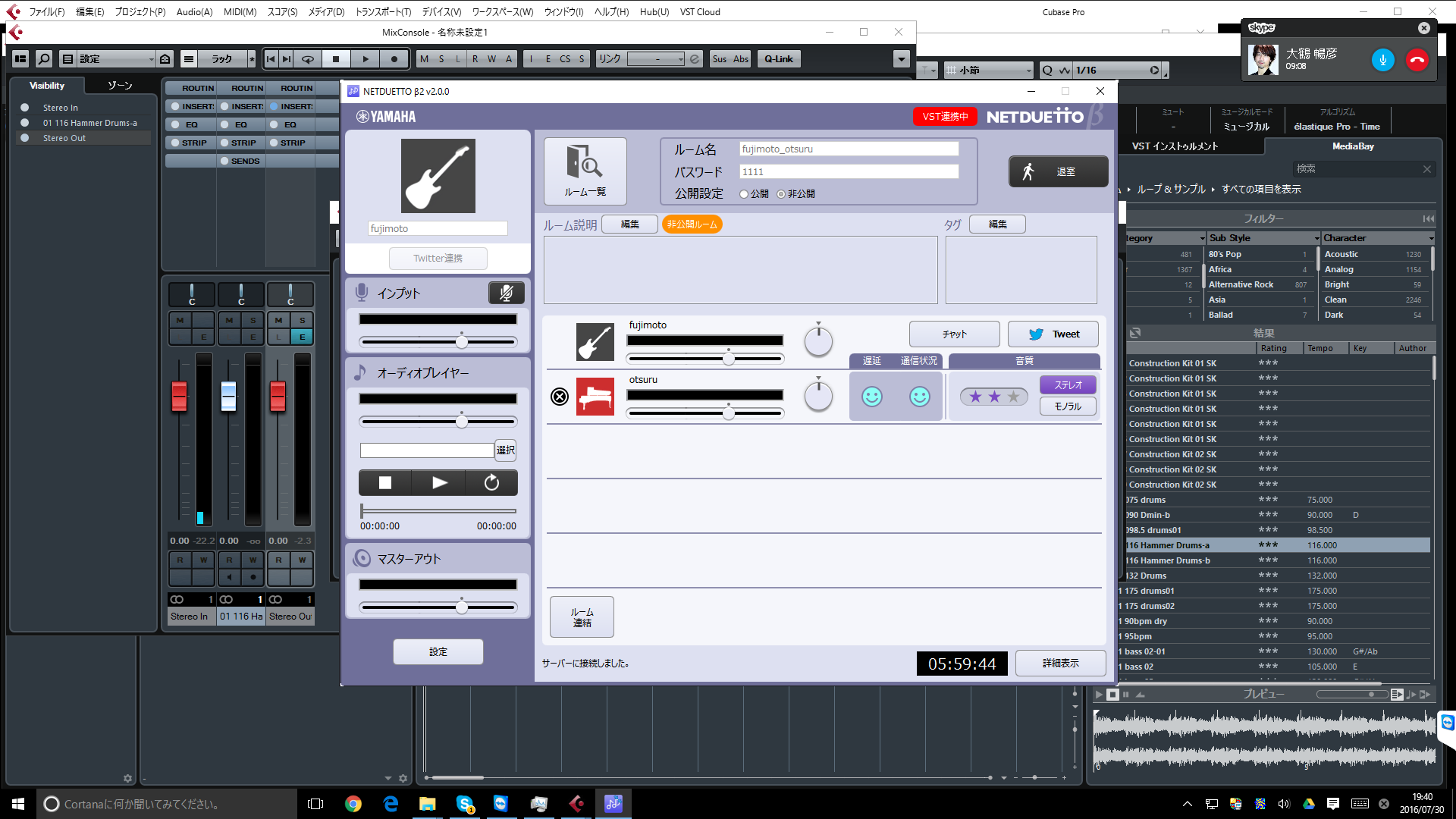This screenshot has width=1456, height=819.
Task: Toggle loop in NETDUETTO audio player
Action: (x=491, y=483)
